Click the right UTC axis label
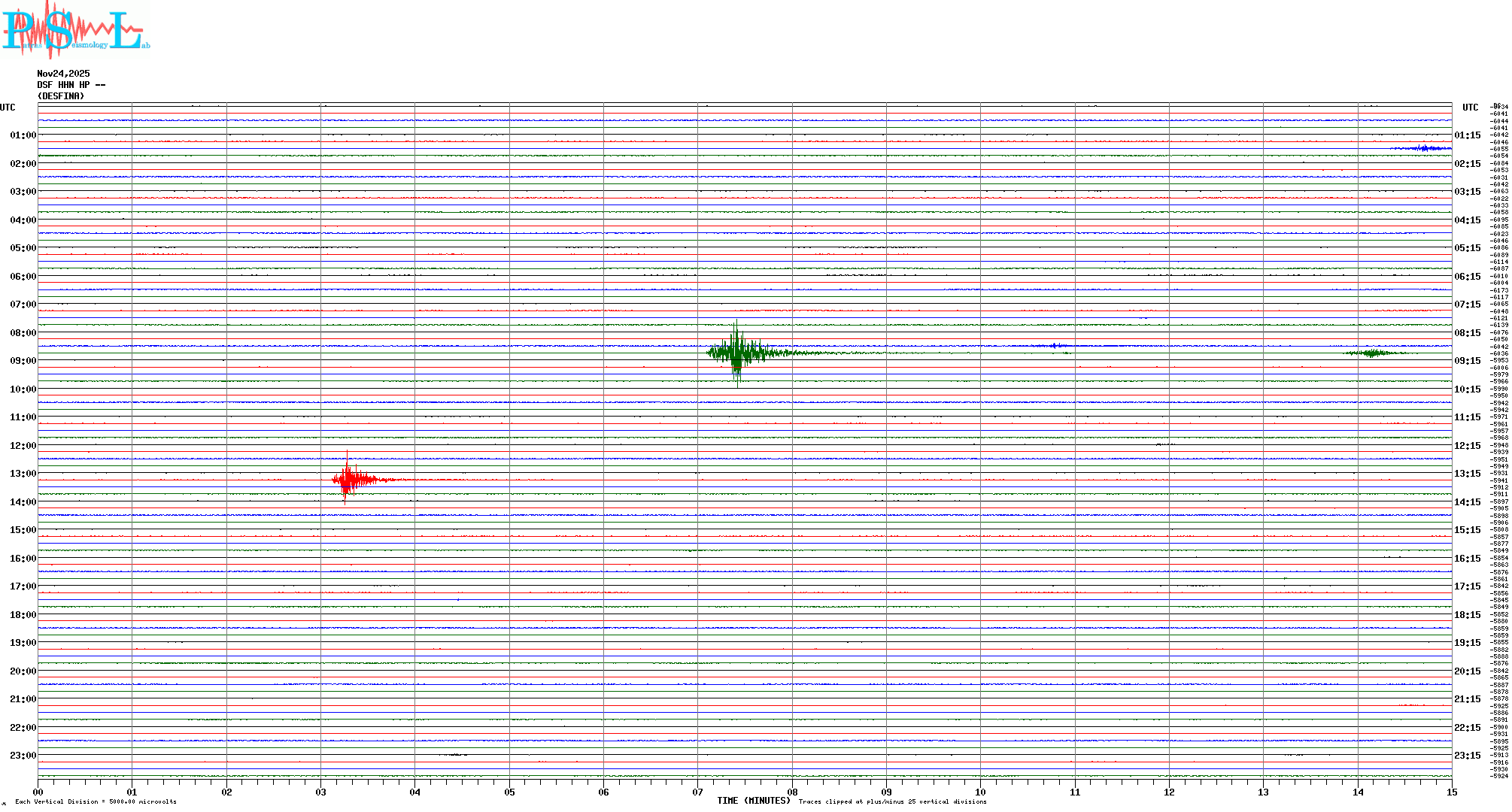This screenshot has height=812, width=1512. point(1470,108)
